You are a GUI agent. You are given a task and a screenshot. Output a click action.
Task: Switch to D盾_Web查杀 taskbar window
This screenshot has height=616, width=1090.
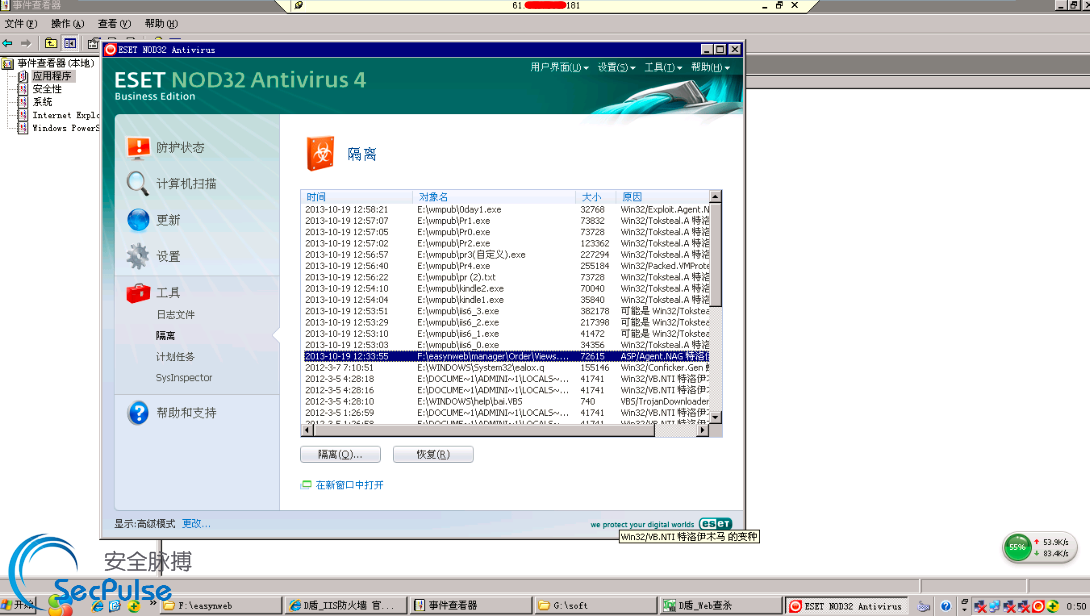point(720,606)
